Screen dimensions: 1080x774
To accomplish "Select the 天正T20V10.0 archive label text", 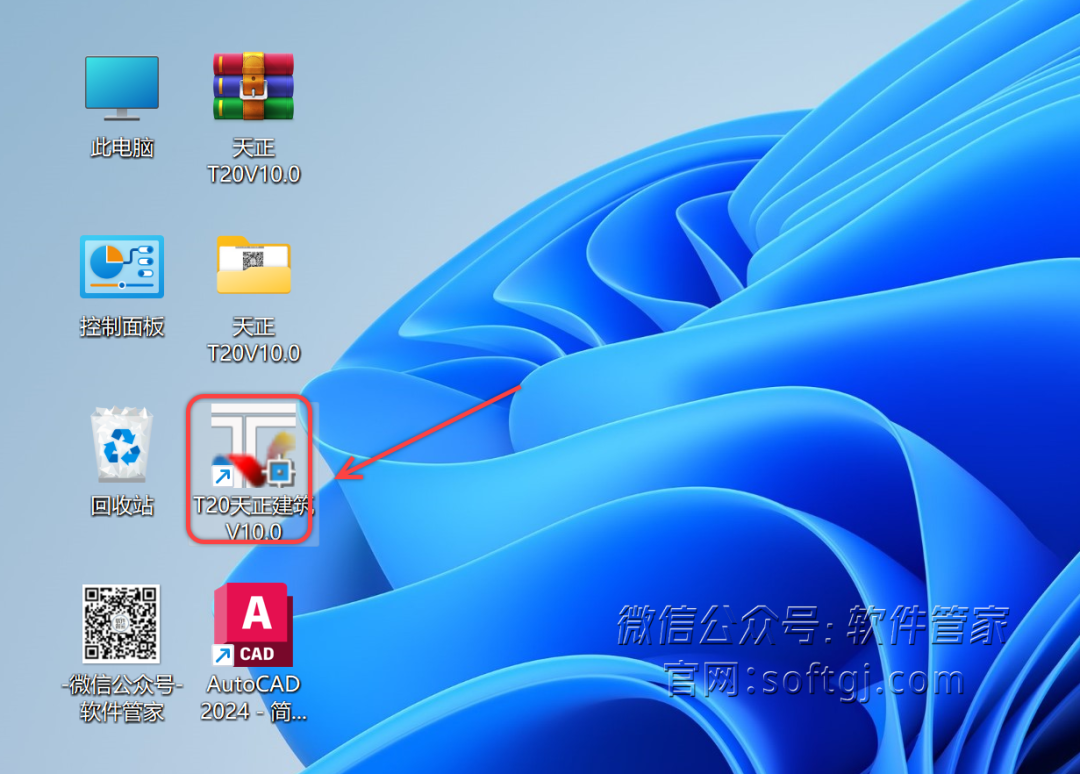I will [252, 160].
